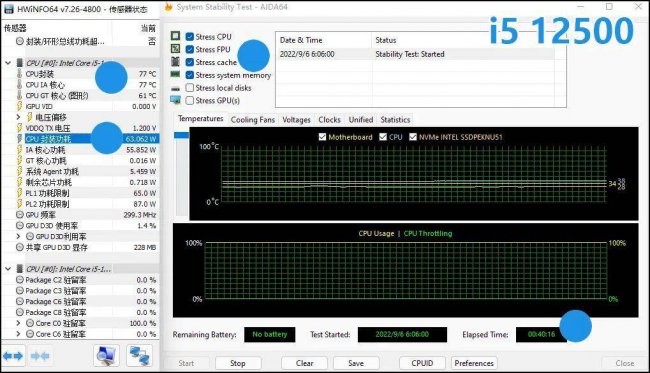This screenshot has width=650, height=373.
Task: Toggle the Motherboard graph checkbox
Action: click(x=322, y=137)
